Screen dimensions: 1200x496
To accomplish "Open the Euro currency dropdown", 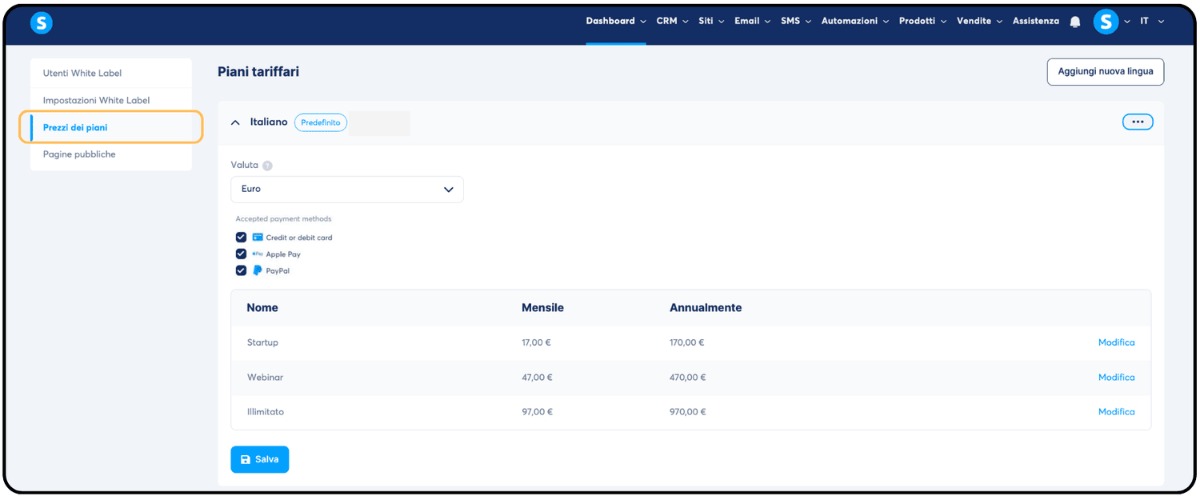I will click(347, 189).
